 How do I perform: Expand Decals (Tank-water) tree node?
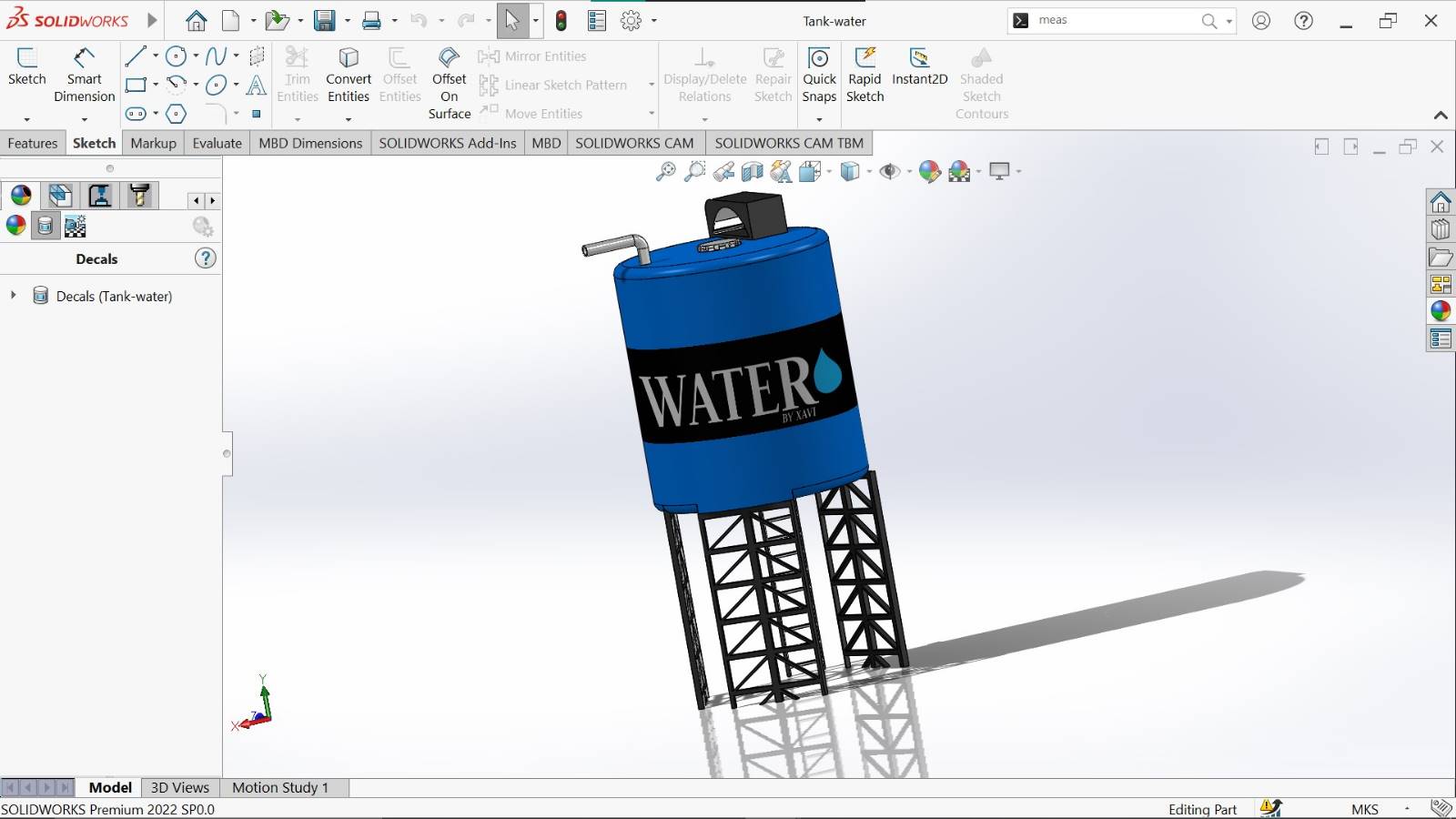click(13, 296)
